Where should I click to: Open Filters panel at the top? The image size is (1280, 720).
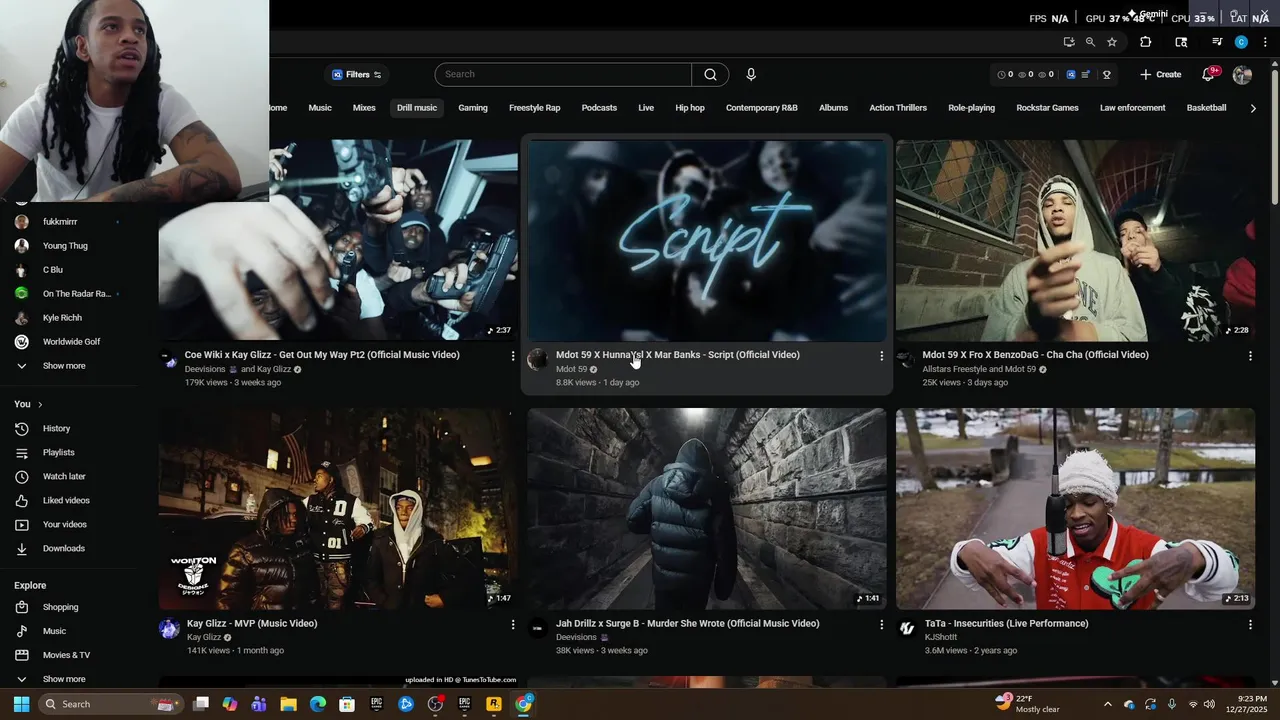(x=357, y=74)
